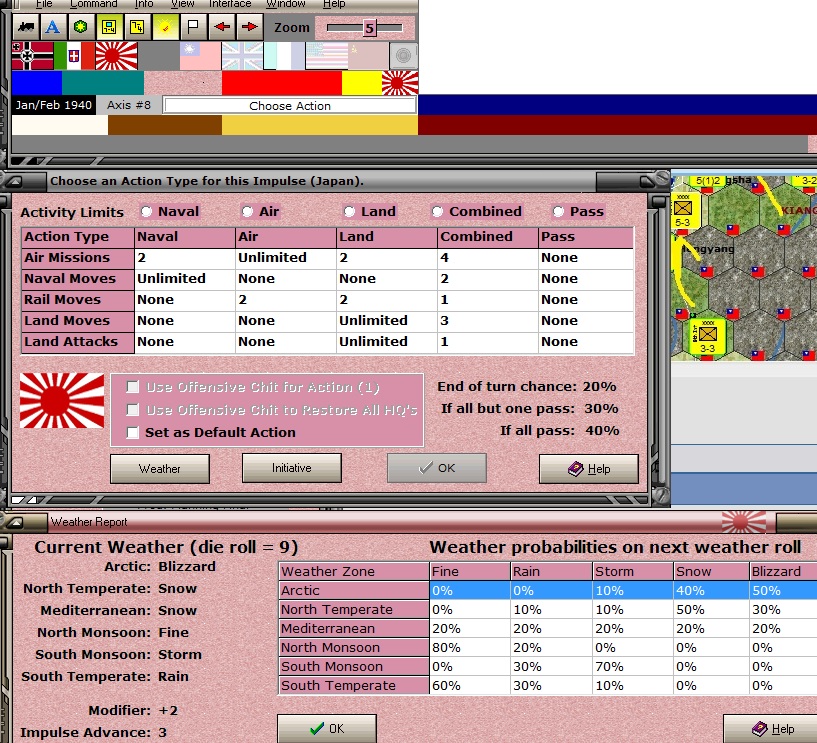
Task: Select the Soviet flag in the nation row
Action: coord(368,56)
